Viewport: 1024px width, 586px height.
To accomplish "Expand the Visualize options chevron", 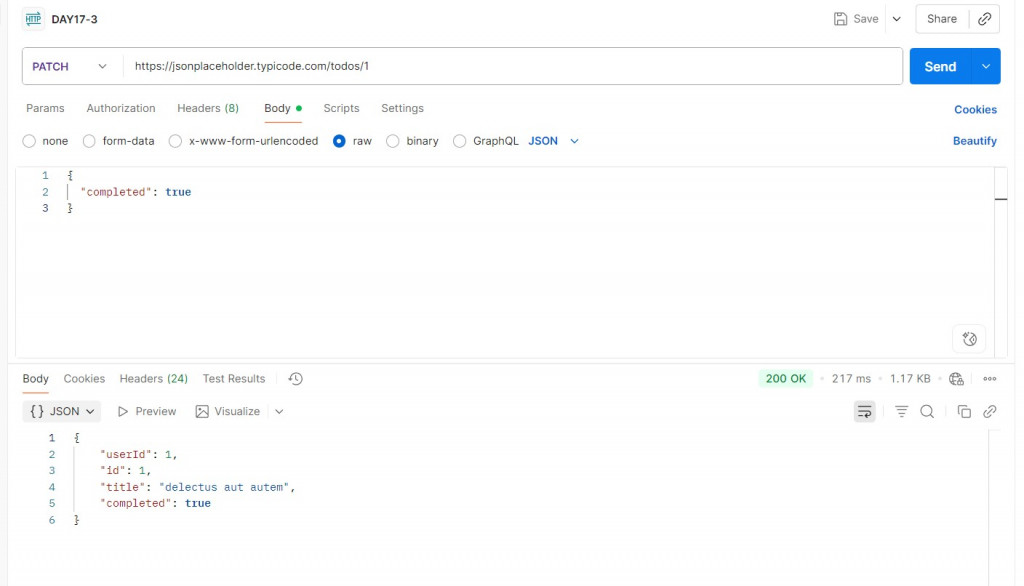I will (x=280, y=412).
